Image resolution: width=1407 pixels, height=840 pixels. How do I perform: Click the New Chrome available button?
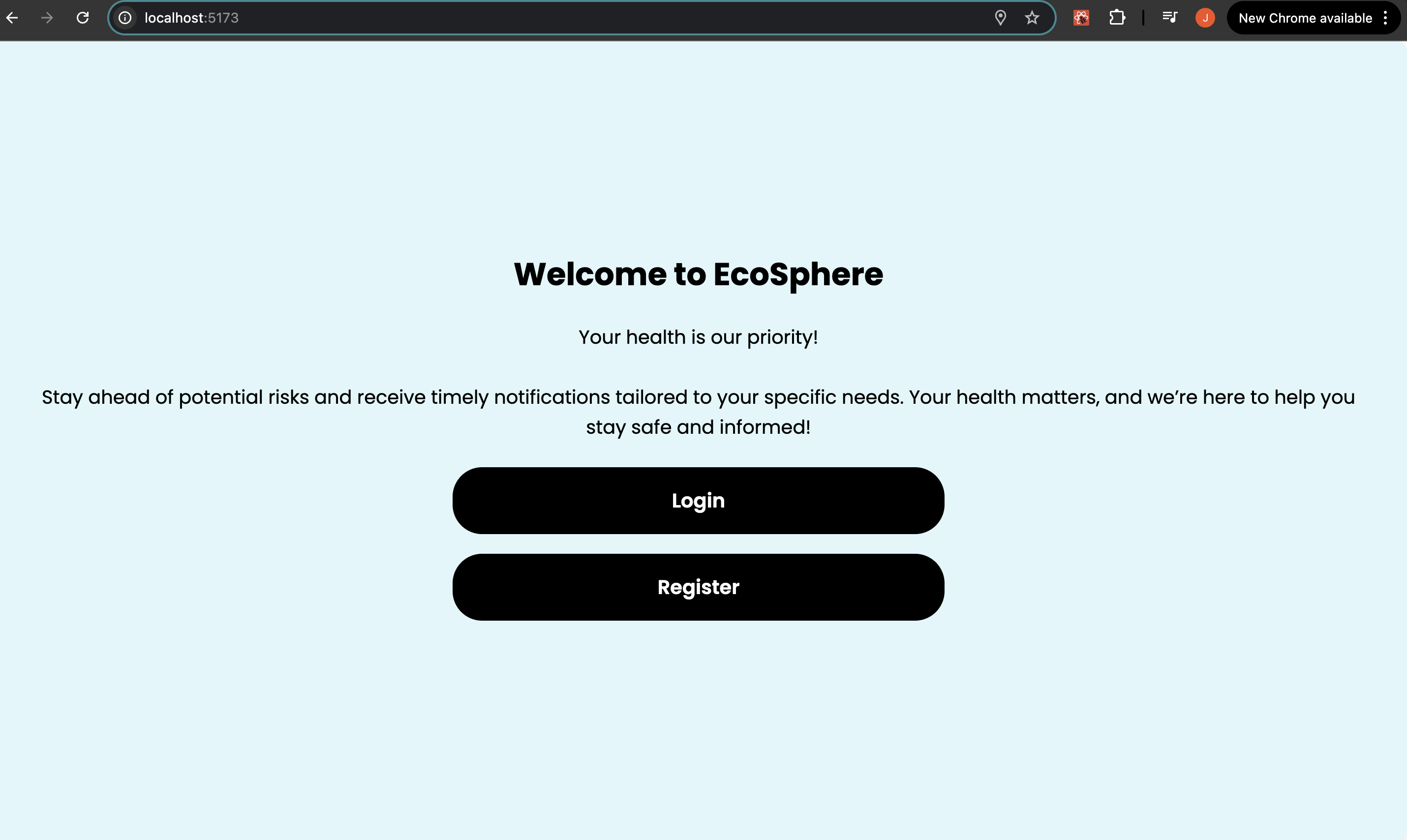[x=1305, y=18]
